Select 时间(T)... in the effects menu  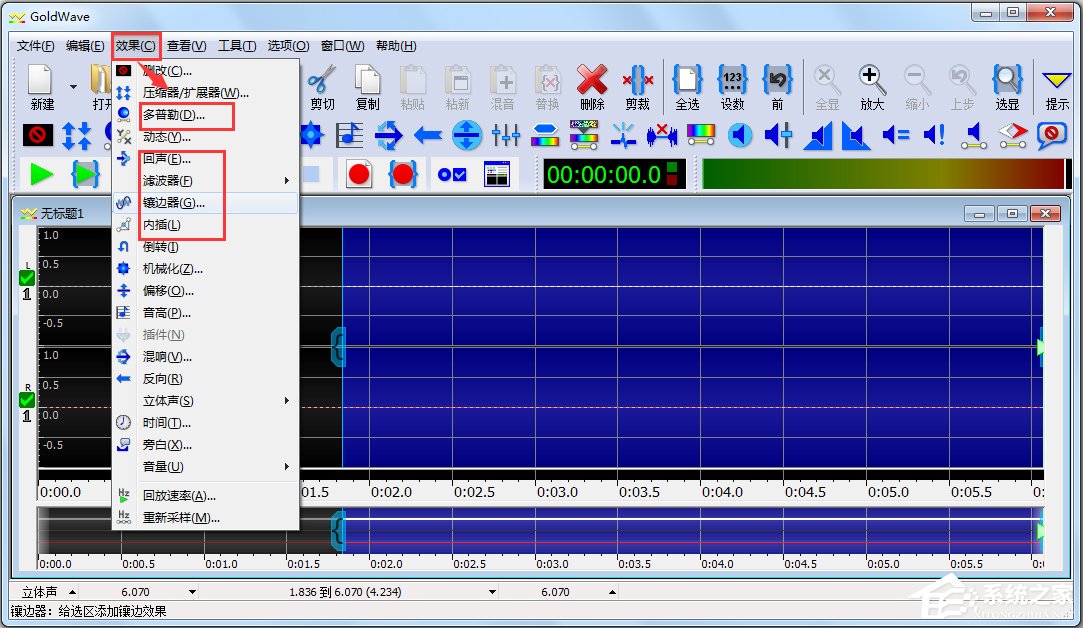[206, 423]
